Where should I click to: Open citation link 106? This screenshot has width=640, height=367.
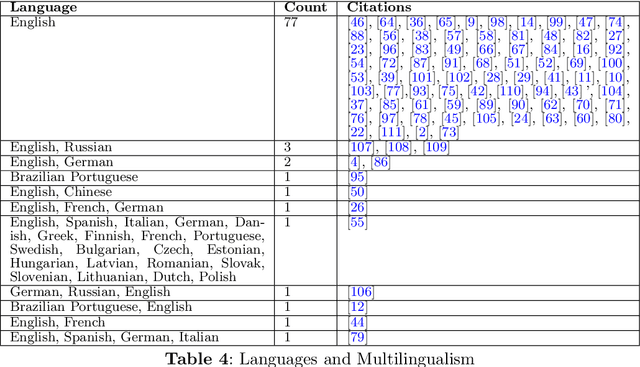[361, 292]
